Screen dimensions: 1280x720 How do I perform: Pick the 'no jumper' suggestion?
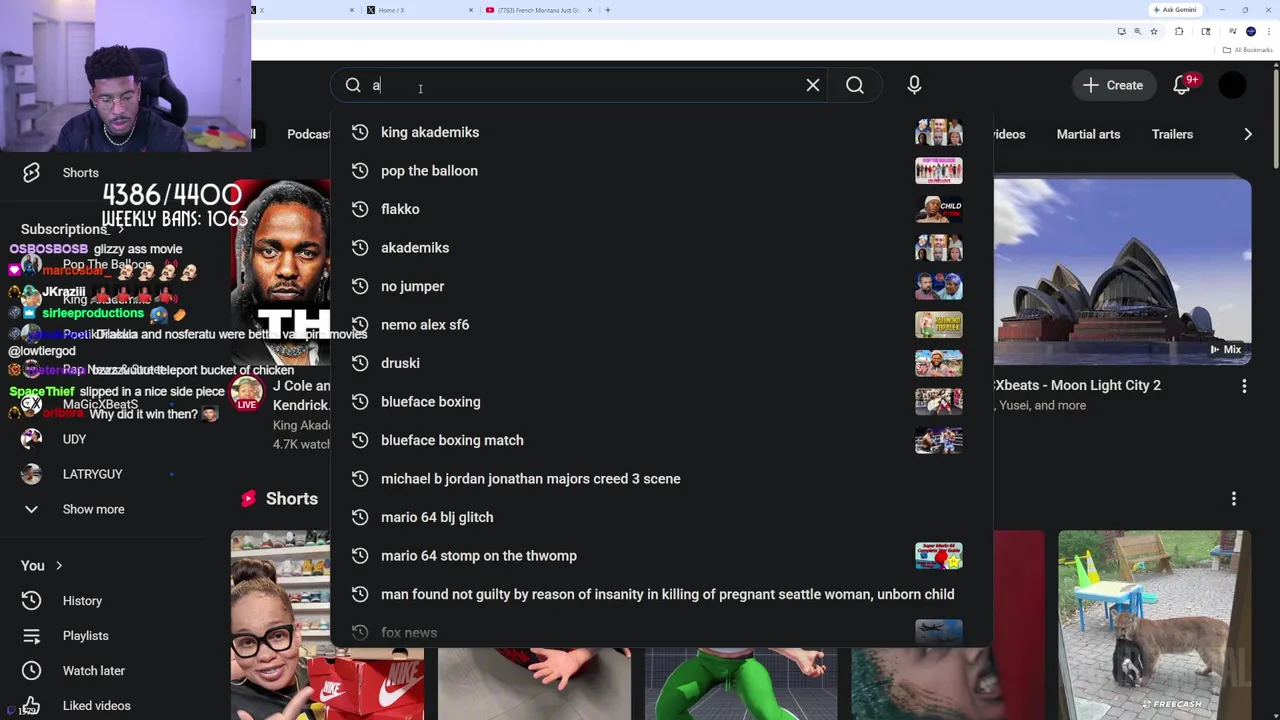tap(661, 286)
